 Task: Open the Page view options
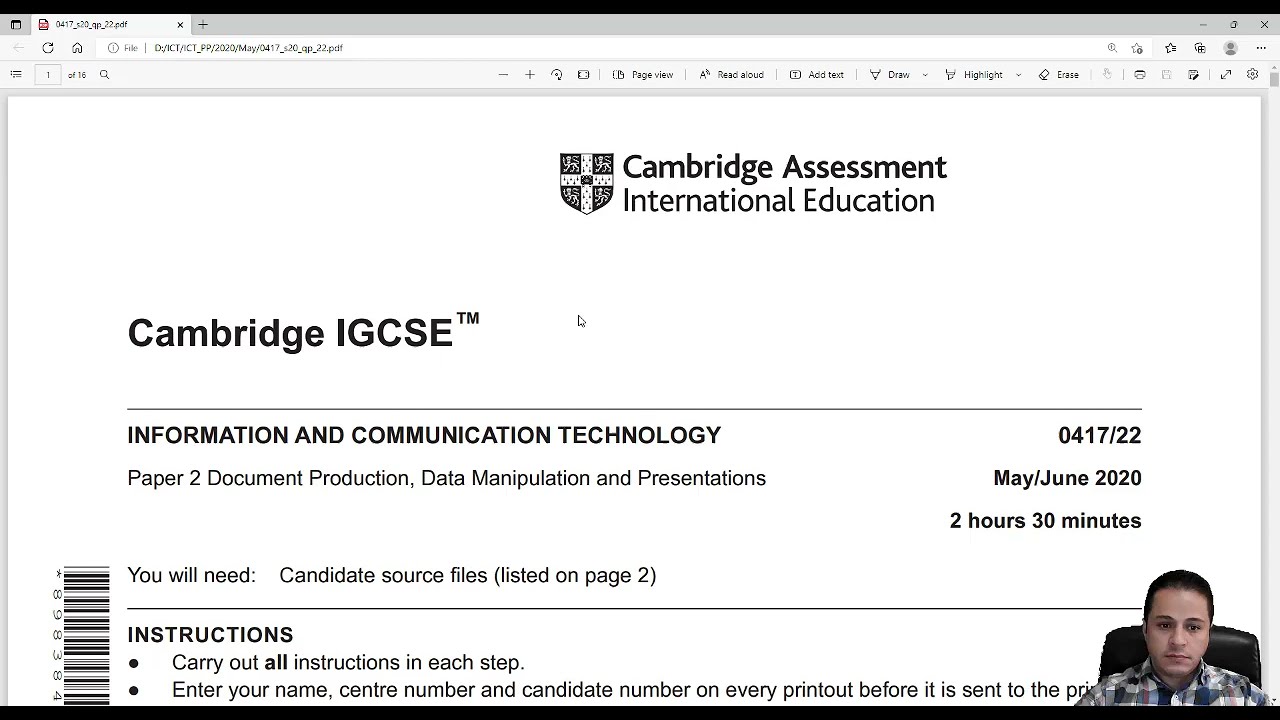tap(643, 75)
